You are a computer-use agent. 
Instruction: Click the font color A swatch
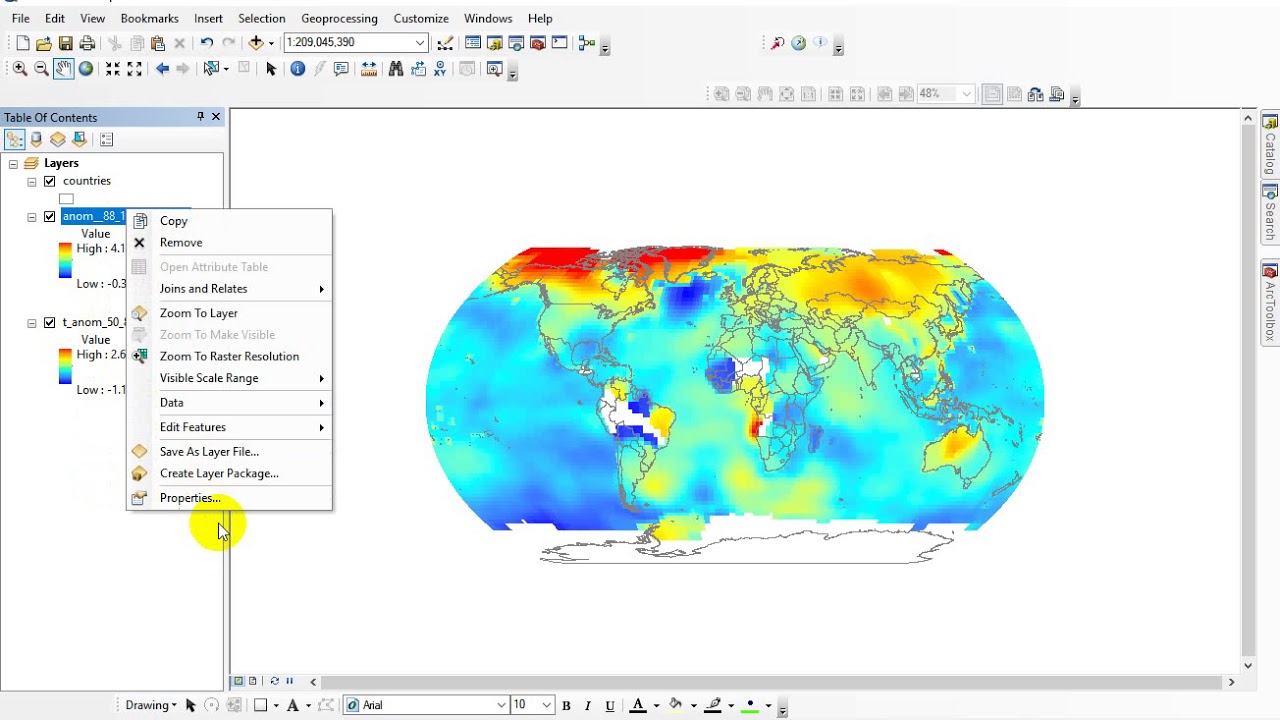click(x=637, y=705)
